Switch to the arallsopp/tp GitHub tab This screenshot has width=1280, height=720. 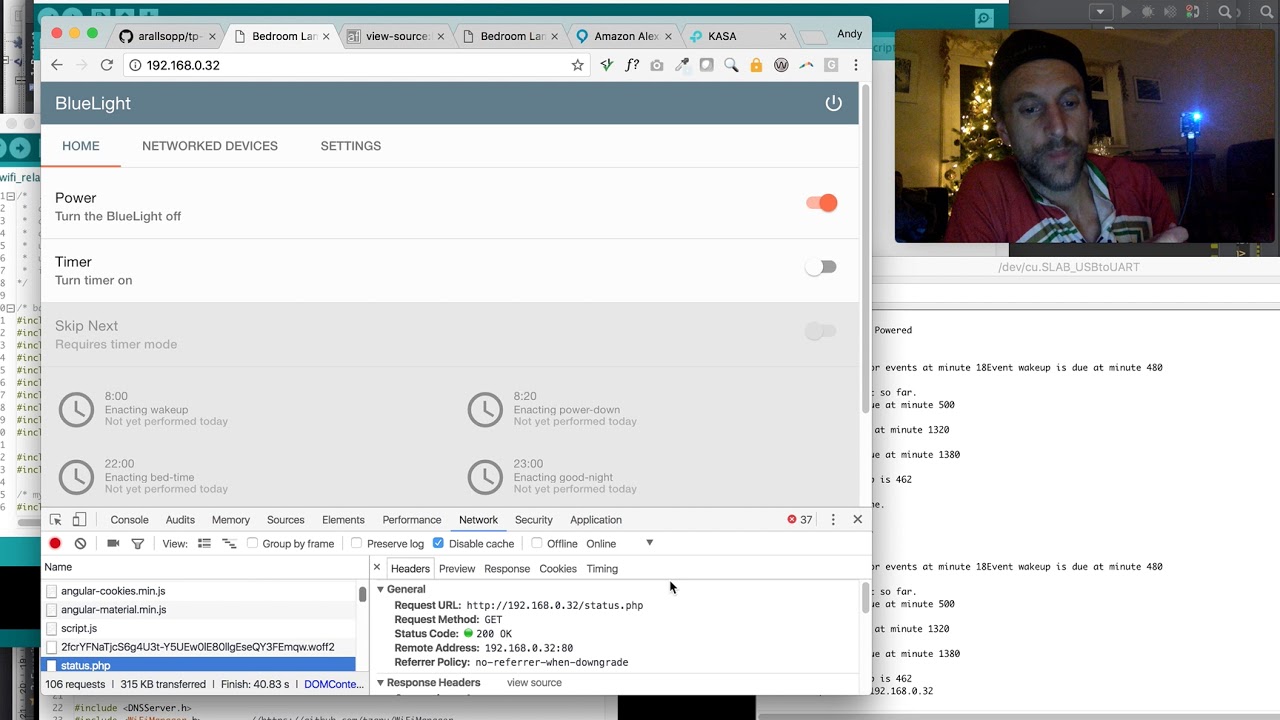click(x=168, y=36)
